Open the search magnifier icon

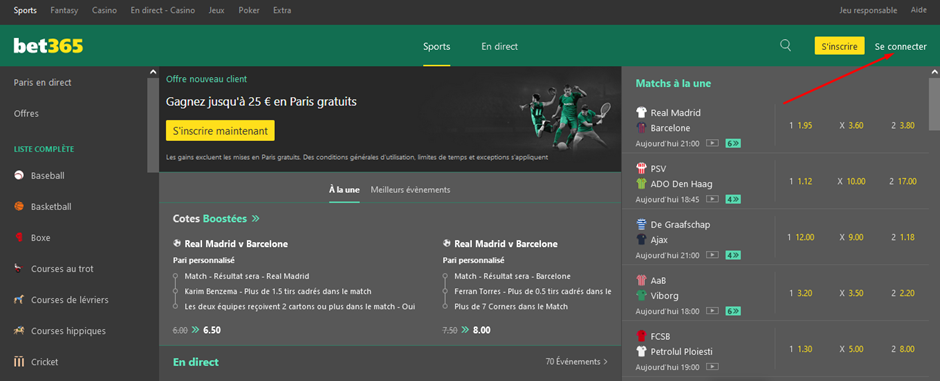pos(785,46)
